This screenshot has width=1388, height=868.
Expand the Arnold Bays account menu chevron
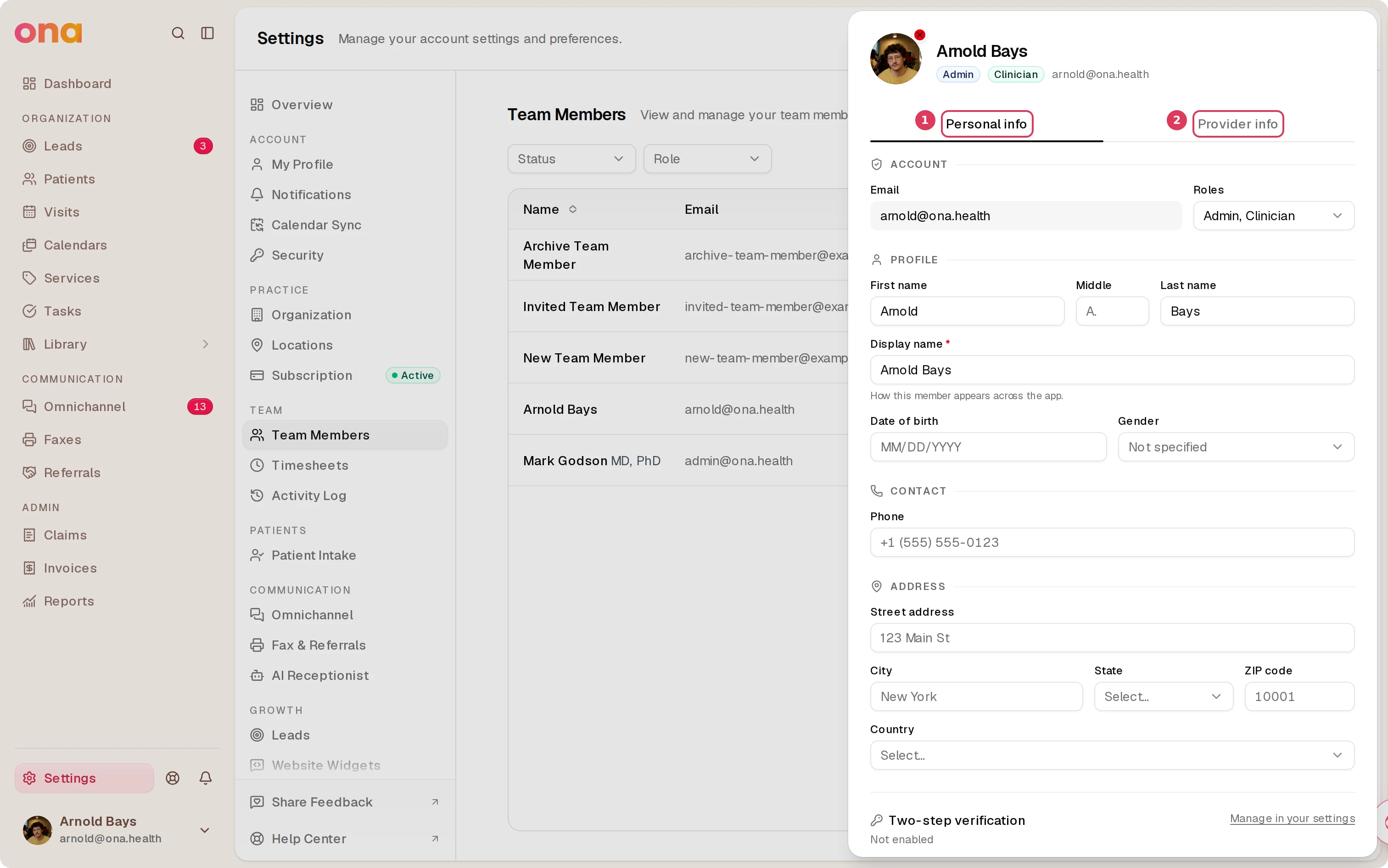click(x=204, y=830)
